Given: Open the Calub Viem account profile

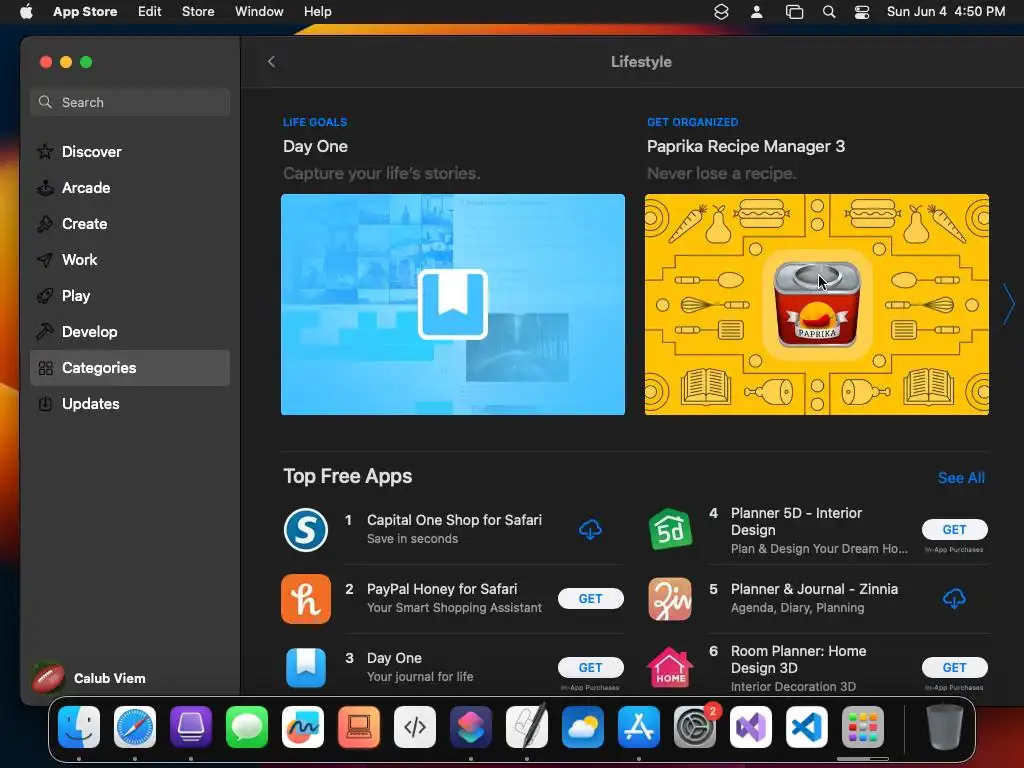Looking at the screenshot, I should tap(89, 678).
